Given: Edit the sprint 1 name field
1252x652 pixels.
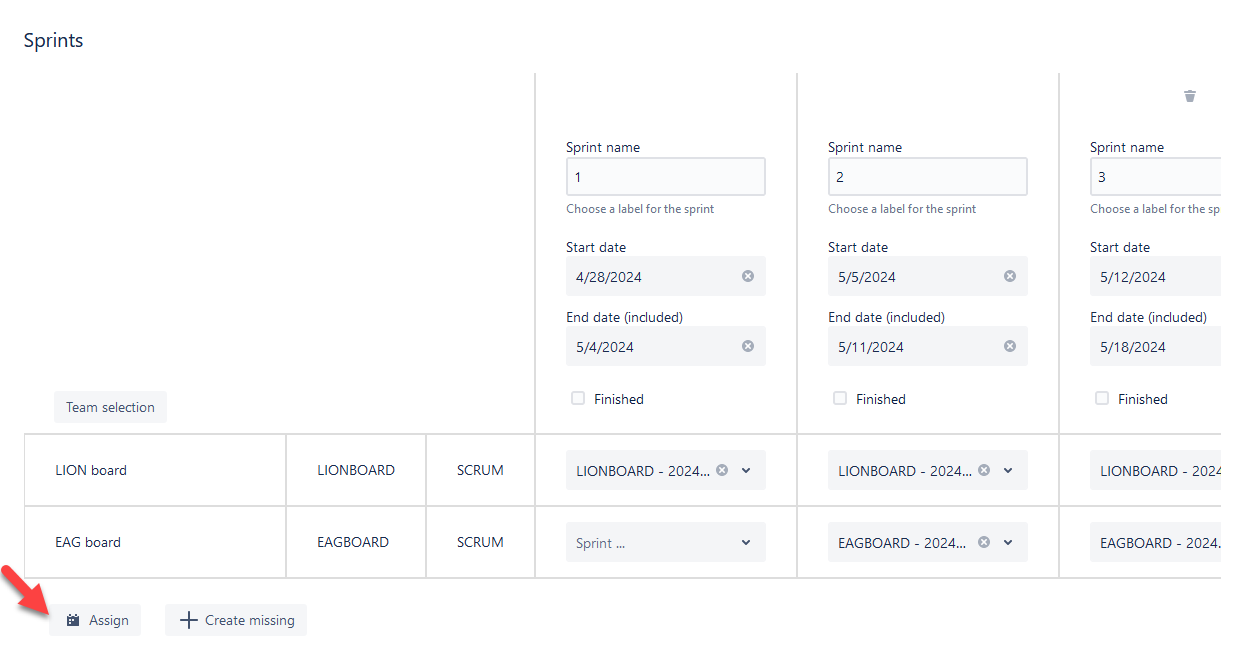Looking at the screenshot, I should (x=665, y=177).
